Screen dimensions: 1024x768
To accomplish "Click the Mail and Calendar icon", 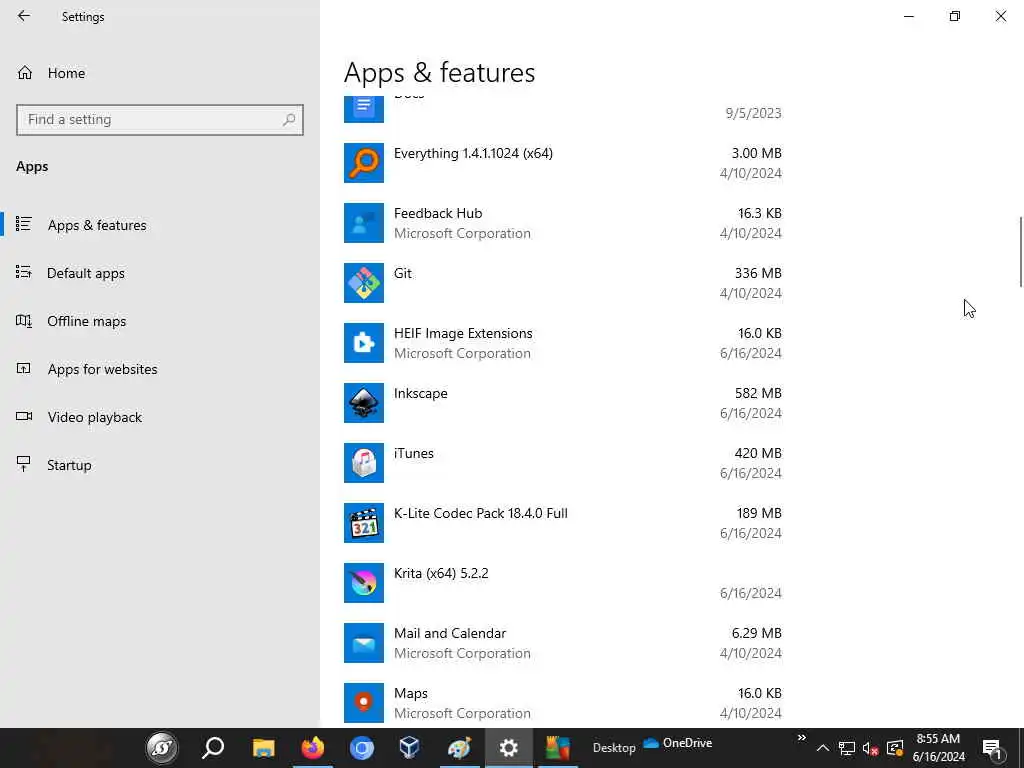I will pos(364,643).
